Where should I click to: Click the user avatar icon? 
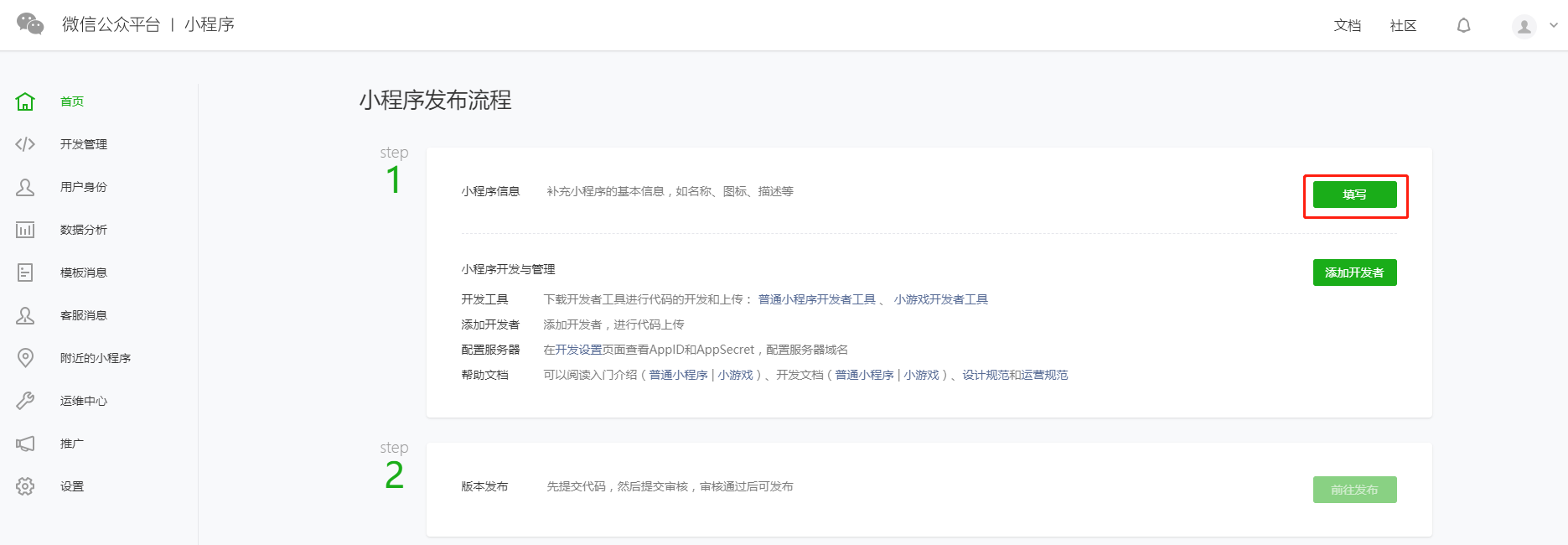[1524, 26]
